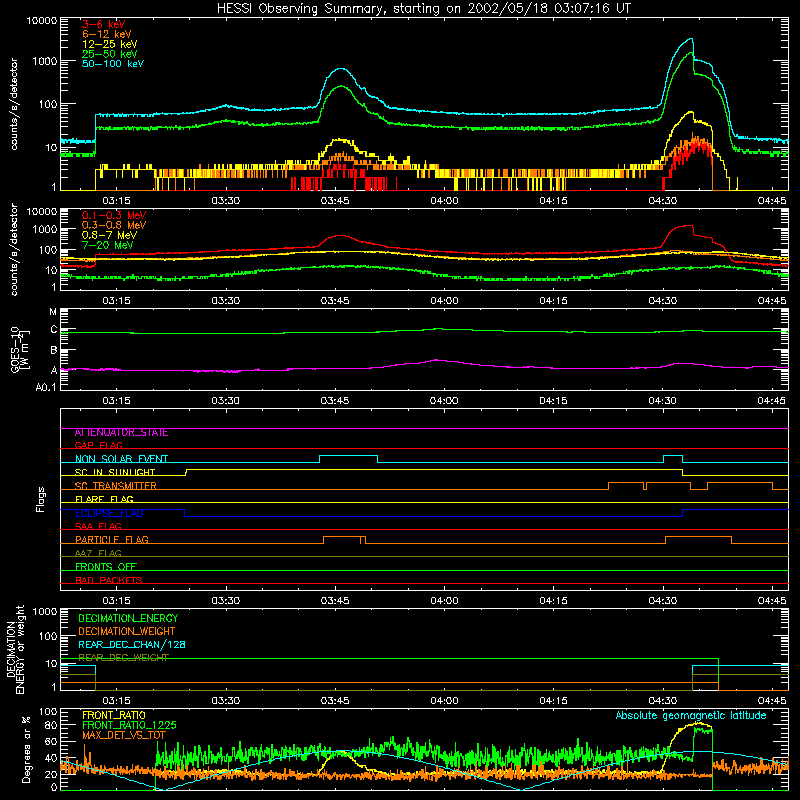The width and height of the screenshot is (800, 800).
Task: Click the 04:30 tick label under the keV plot
Action: click(x=662, y=201)
